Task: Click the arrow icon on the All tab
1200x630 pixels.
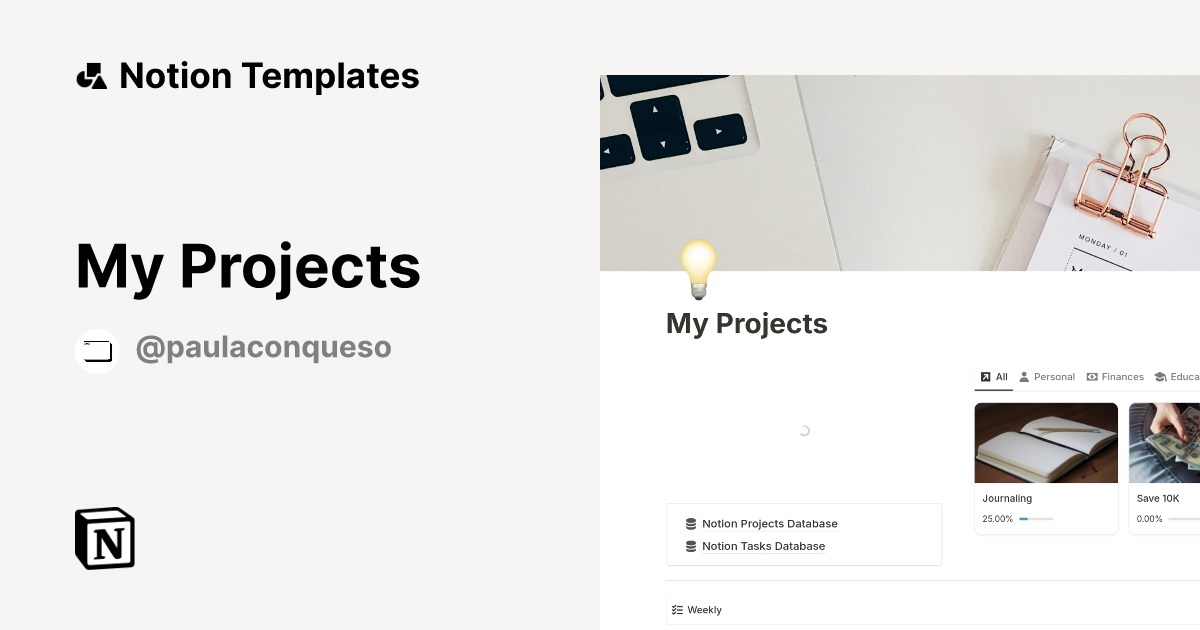Action: (x=985, y=377)
